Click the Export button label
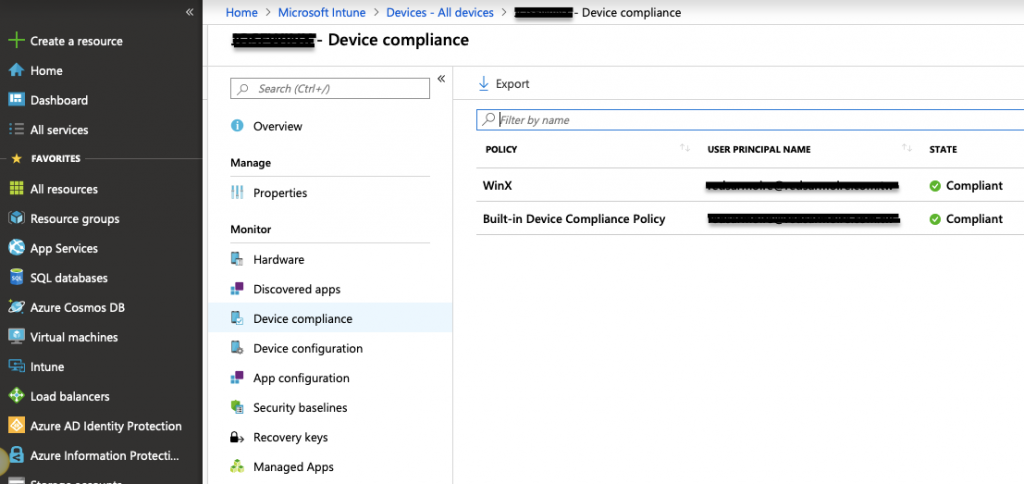 [513, 84]
